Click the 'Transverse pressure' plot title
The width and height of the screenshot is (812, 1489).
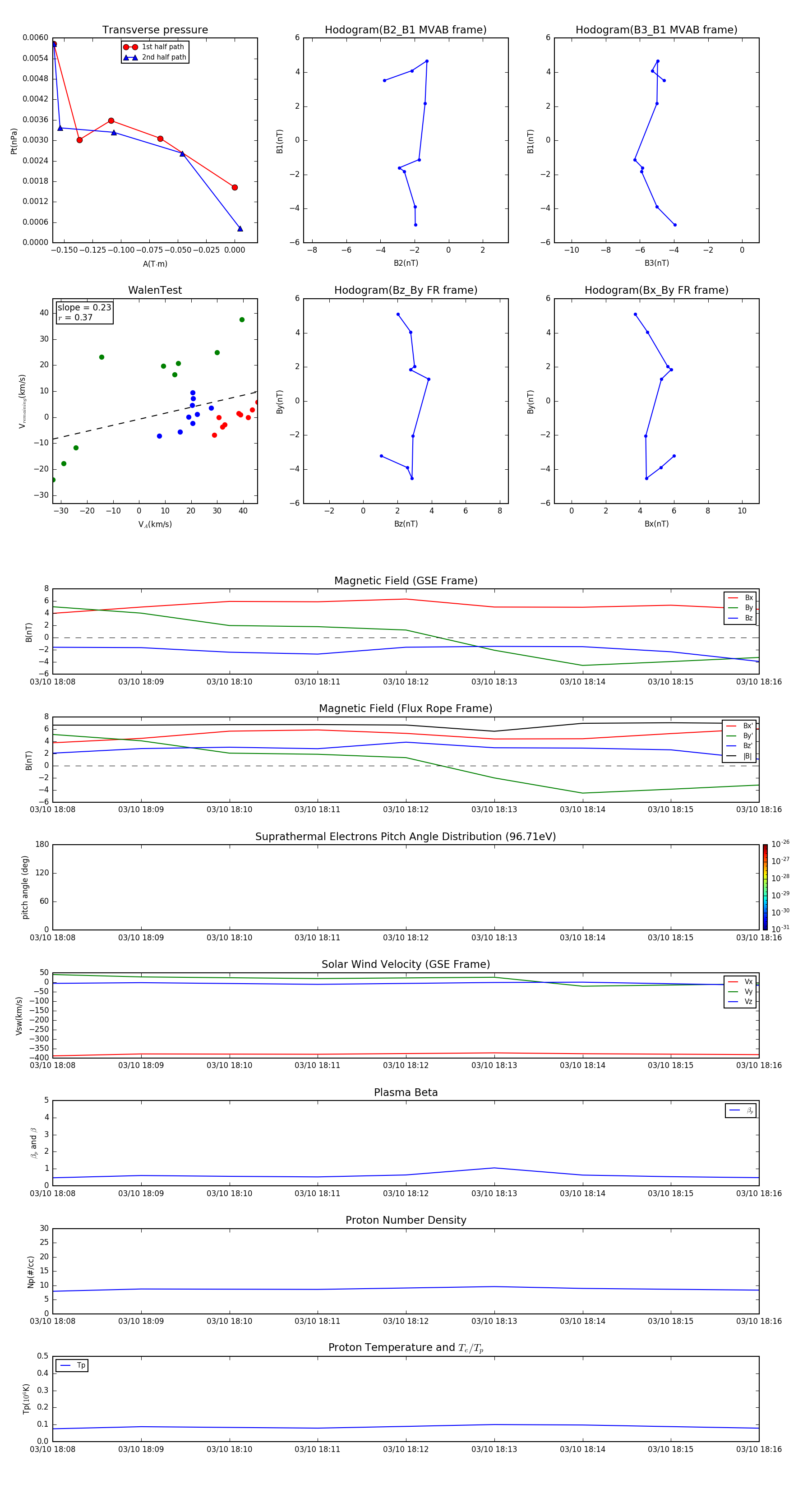coord(155,30)
